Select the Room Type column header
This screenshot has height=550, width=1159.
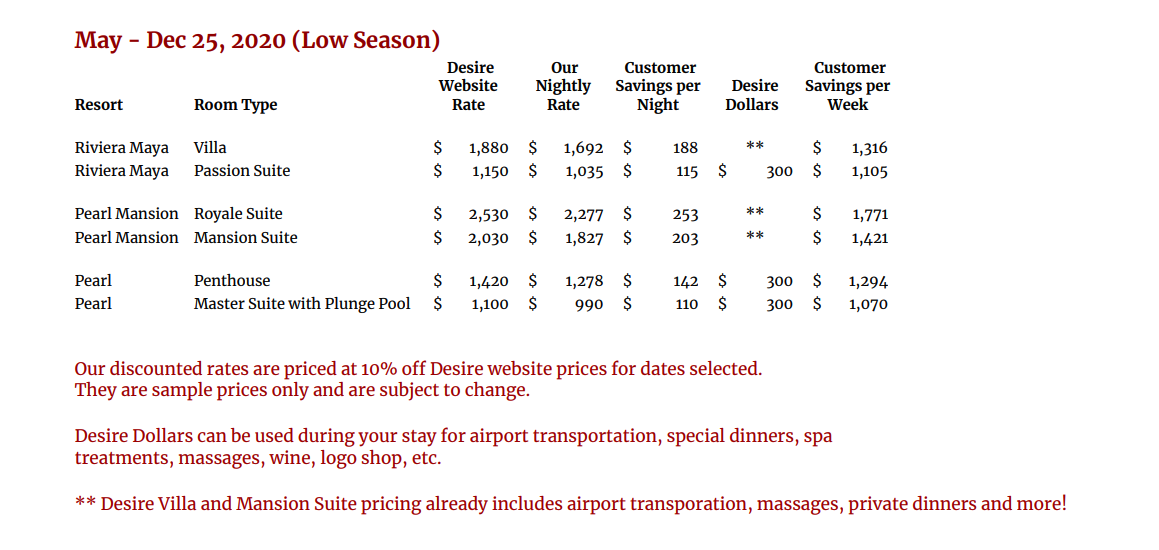[236, 105]
